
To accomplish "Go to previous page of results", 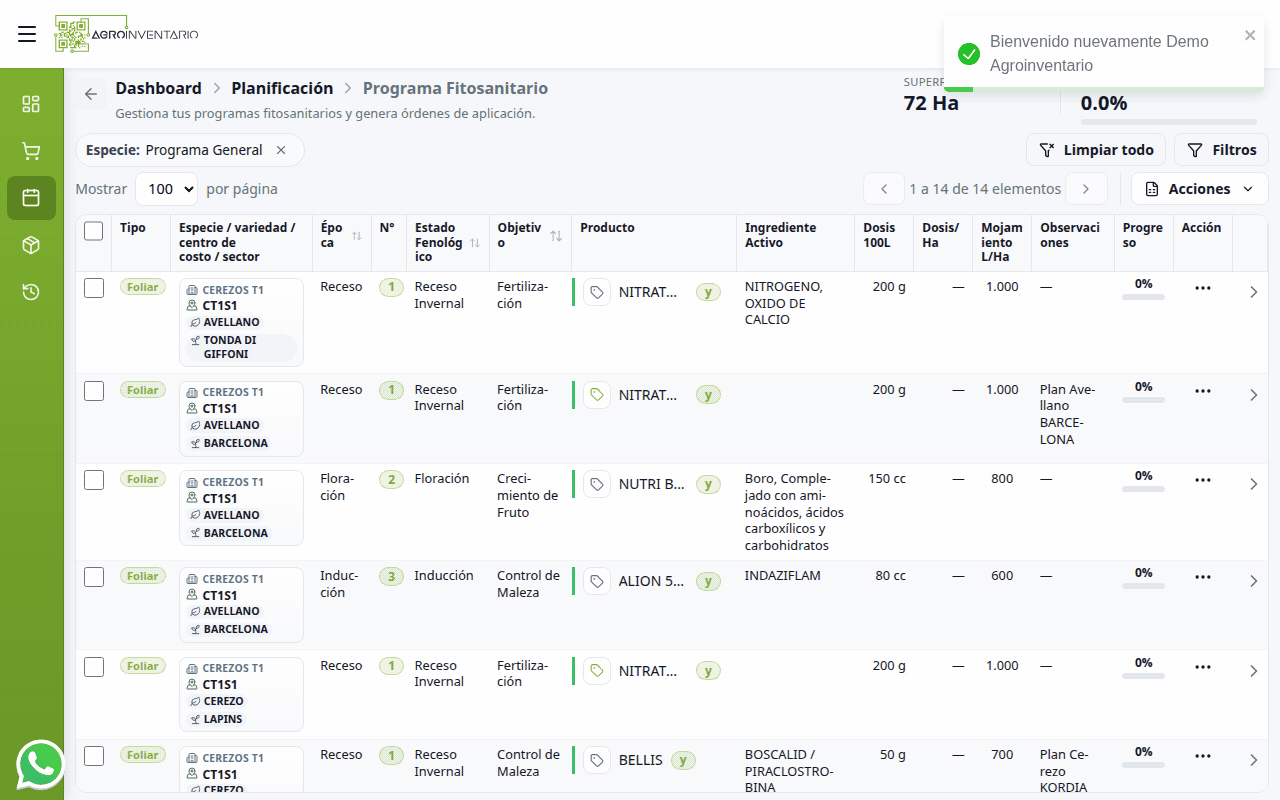I will point(884,189).
